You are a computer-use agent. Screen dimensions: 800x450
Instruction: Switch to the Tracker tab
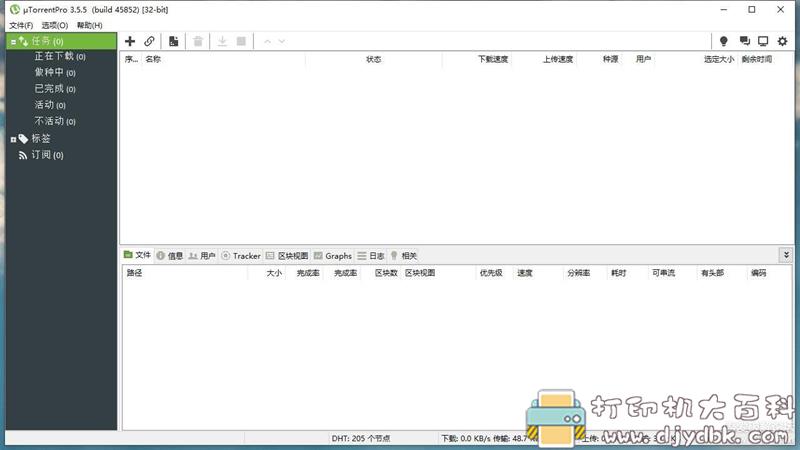[x=241, y=256]
